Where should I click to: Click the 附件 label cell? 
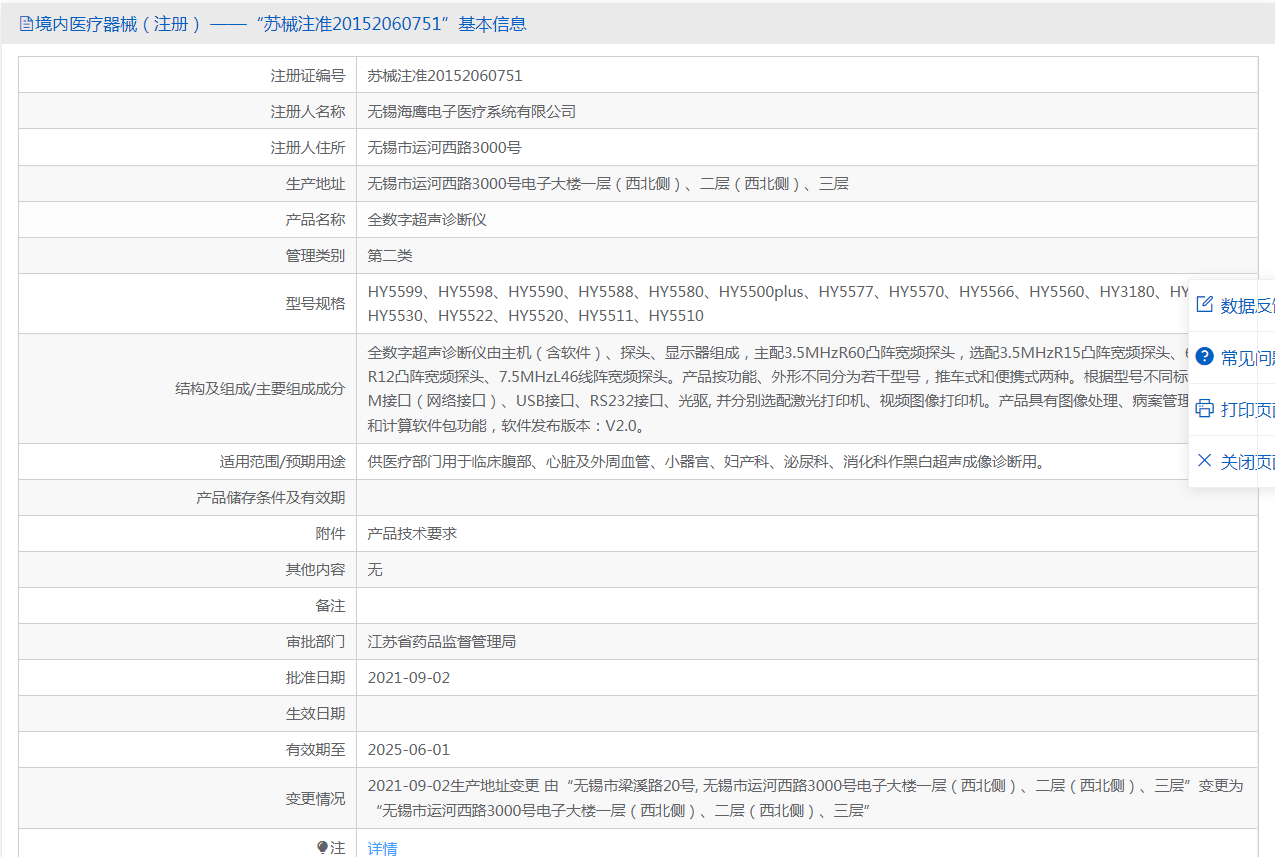click(x=188, y=533)
